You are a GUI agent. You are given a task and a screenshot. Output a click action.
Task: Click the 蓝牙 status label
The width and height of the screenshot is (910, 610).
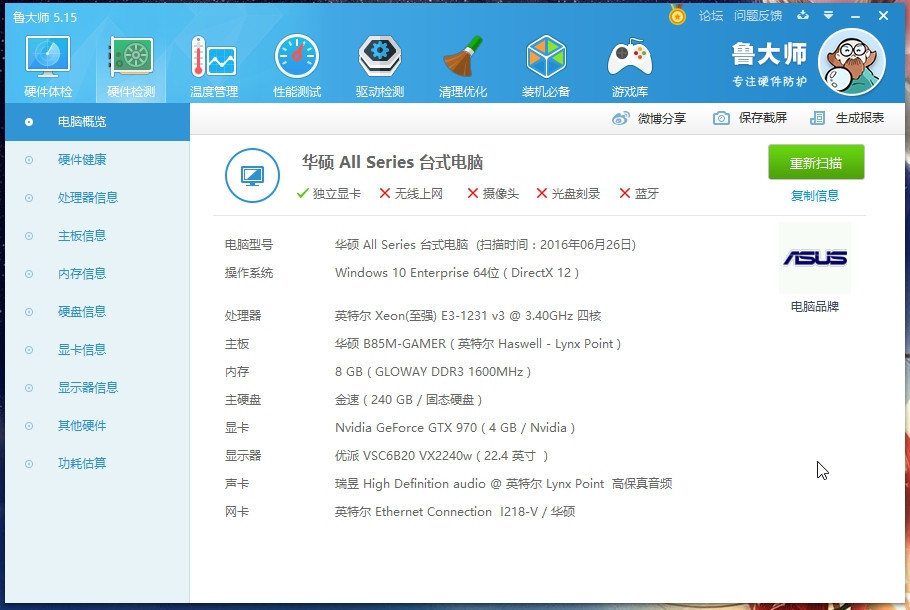(x=639, y=194)
